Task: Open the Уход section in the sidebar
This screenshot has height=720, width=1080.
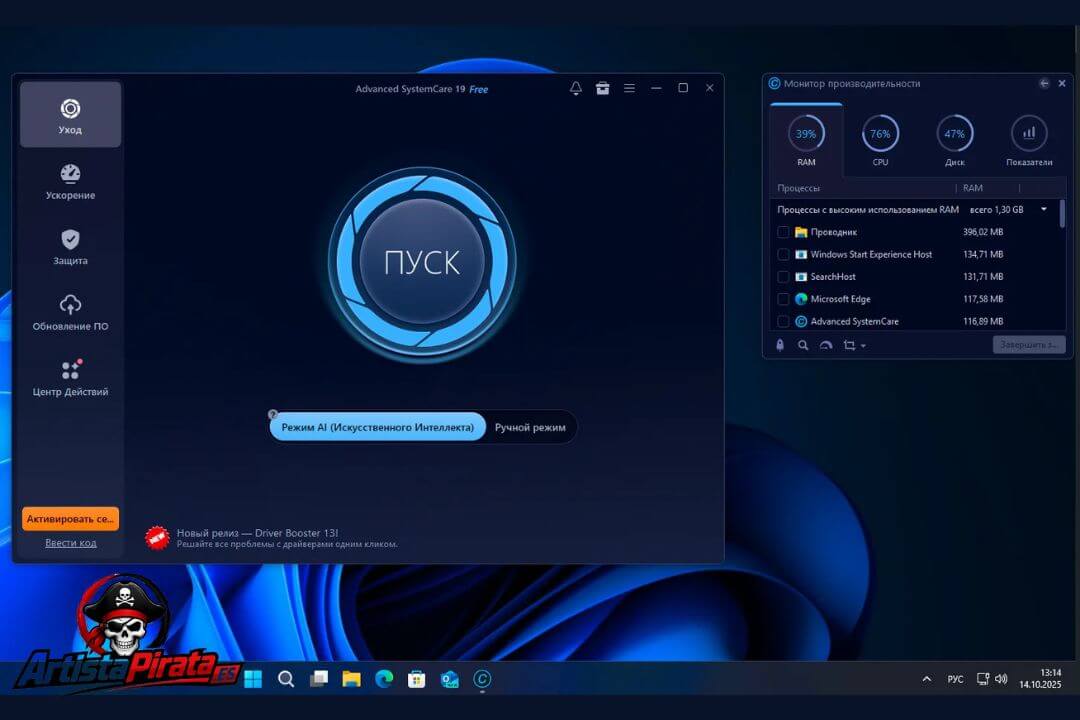Action: [70, 115]
